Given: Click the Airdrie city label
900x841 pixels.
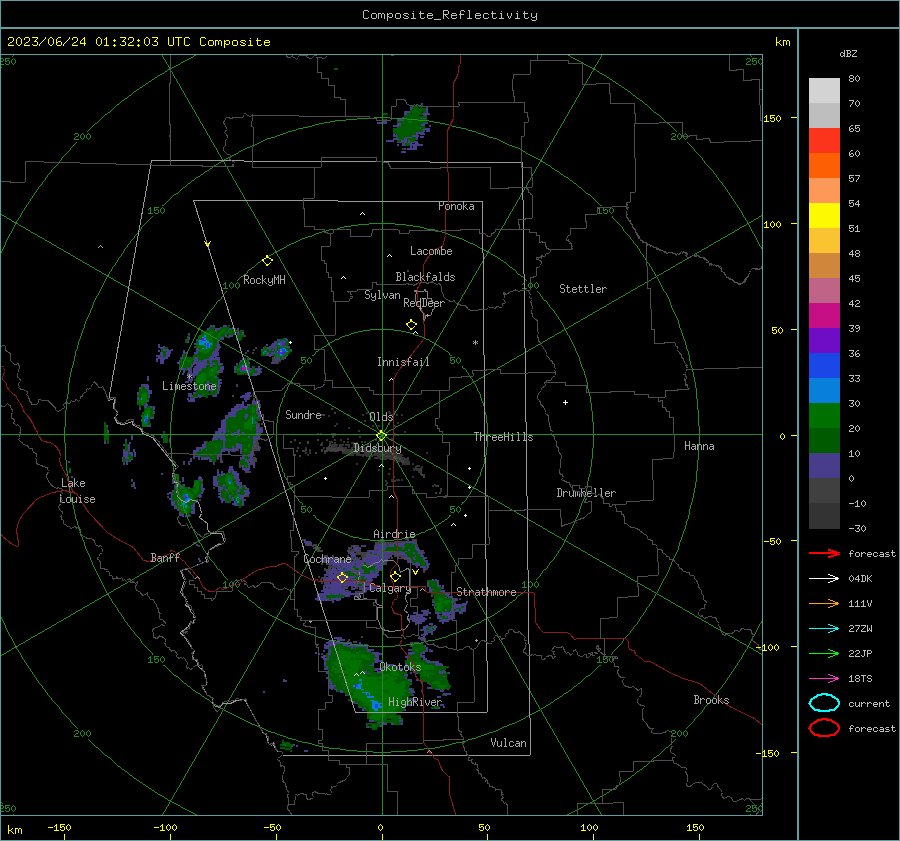Looking at the screenshot, I should click(x=394, y=534).
